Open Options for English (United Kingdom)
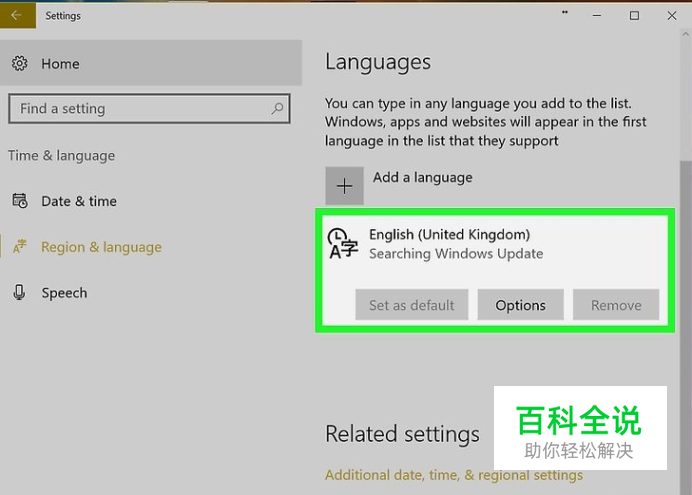Screen dimensions: 692x495 pyautogui.click(x=520, y=305)
